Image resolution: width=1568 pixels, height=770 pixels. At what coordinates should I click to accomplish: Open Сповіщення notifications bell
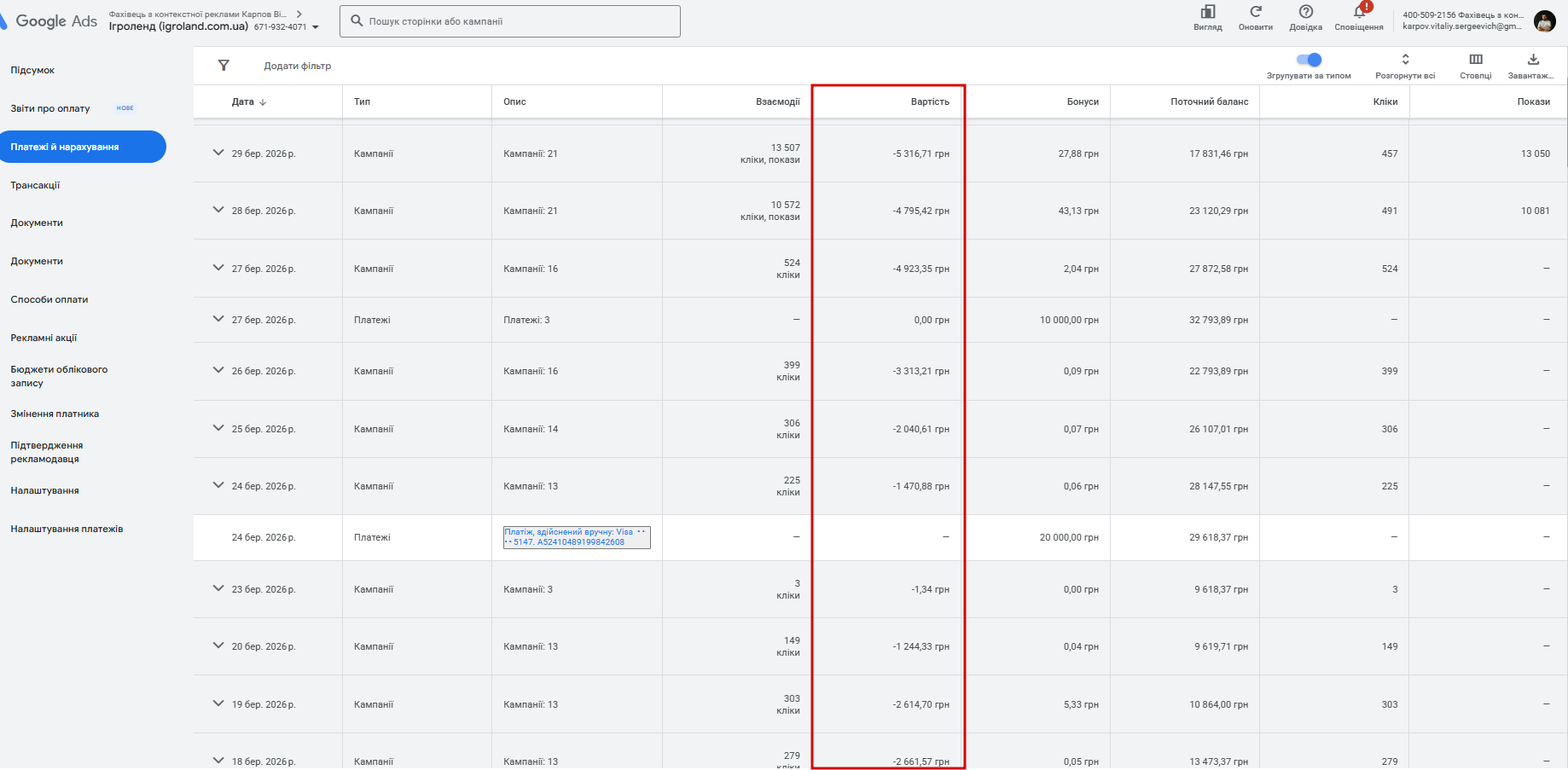[x=1360, y=11]
